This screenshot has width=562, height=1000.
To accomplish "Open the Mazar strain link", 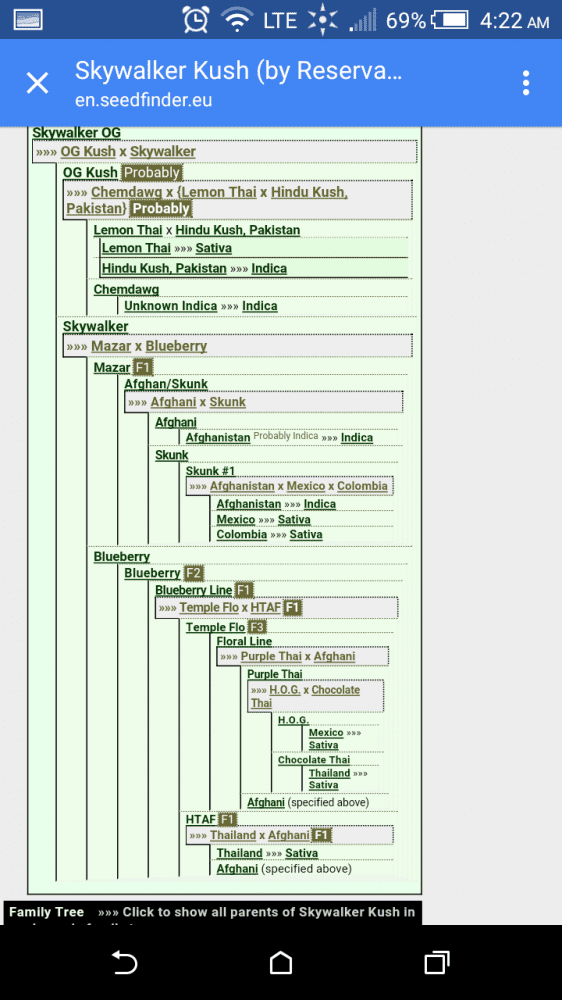I will coord(112,367).
